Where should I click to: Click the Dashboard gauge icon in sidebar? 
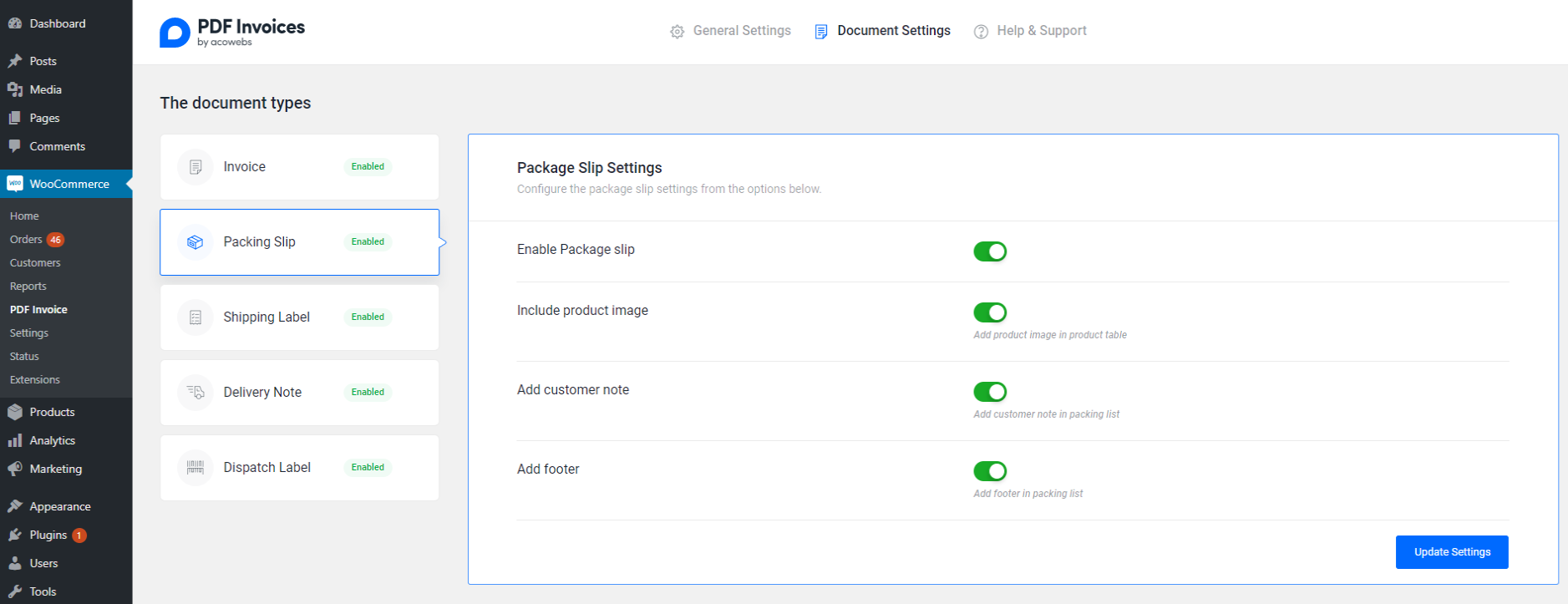click(x=15, y=23)
